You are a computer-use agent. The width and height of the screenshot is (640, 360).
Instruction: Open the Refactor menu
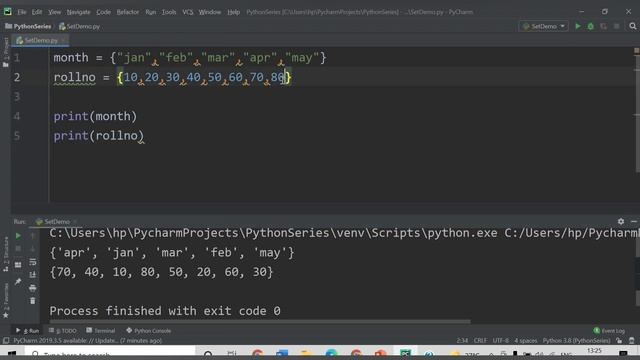128,12
